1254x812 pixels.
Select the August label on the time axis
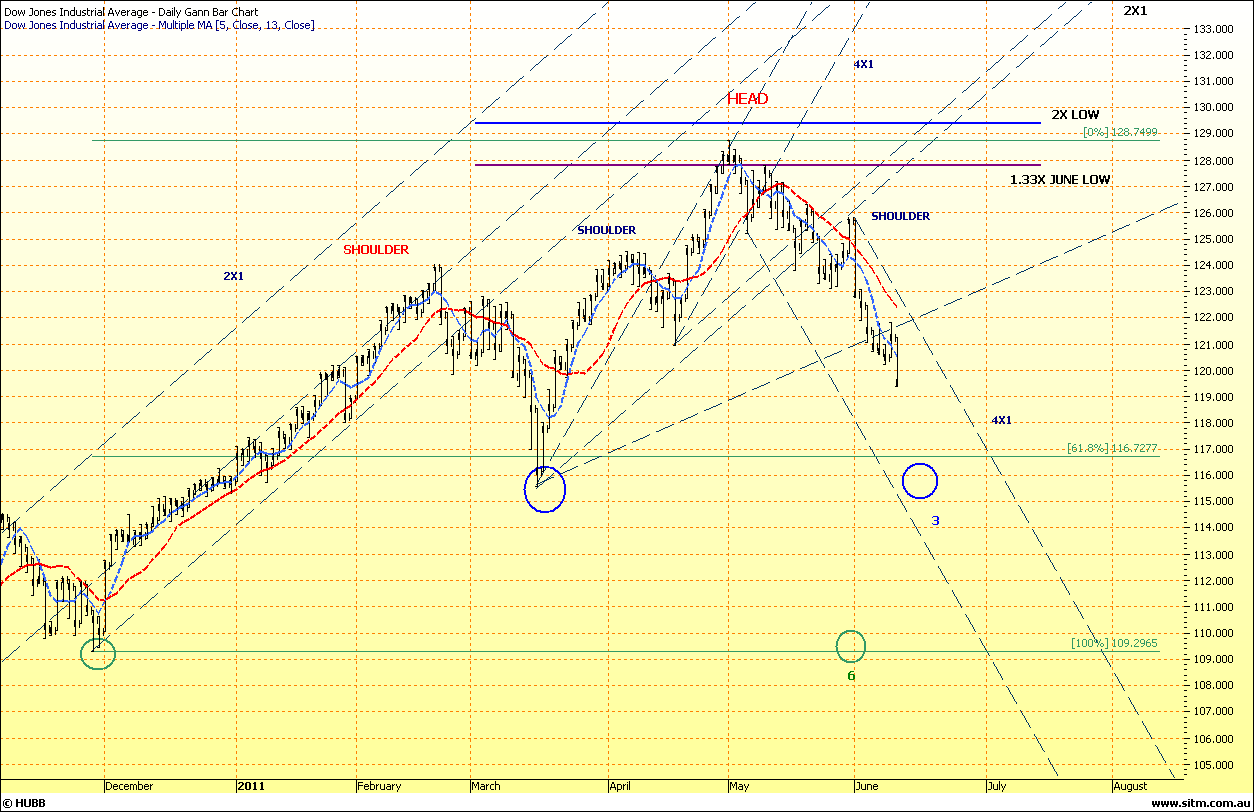1130,786
